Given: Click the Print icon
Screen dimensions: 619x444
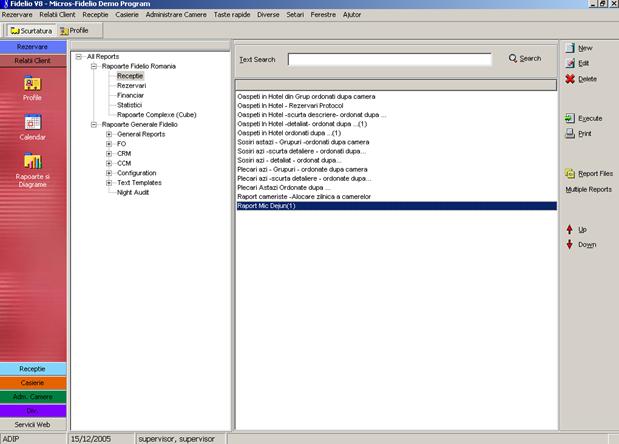Looking at the screenshot, I should [x=570, y=133].
